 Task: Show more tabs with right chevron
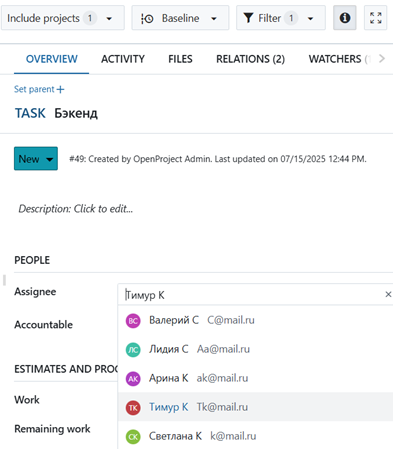[382, 59]
